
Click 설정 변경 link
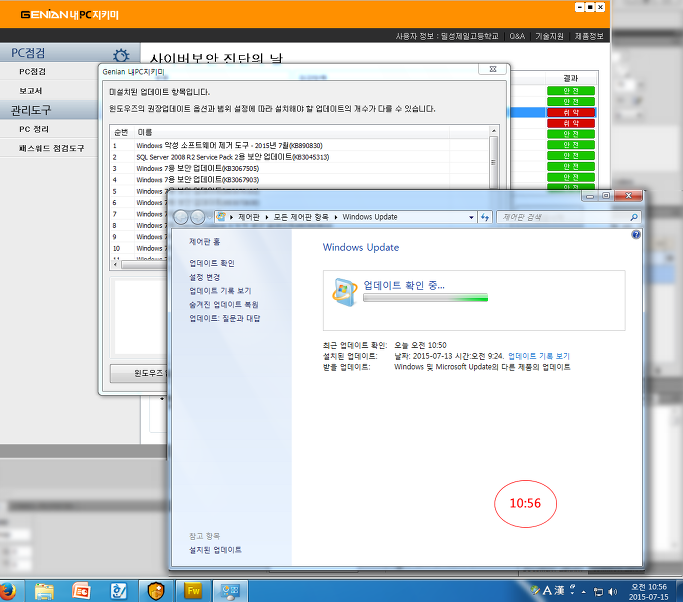tap(204, 277)
